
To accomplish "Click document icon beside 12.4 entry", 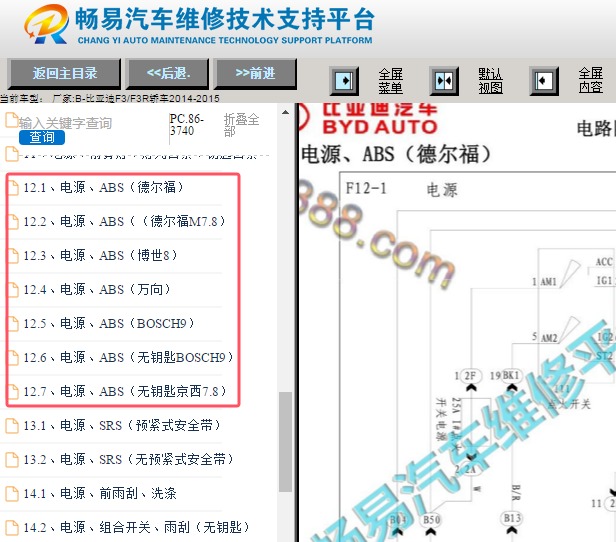I will click(x=13, y=290).
